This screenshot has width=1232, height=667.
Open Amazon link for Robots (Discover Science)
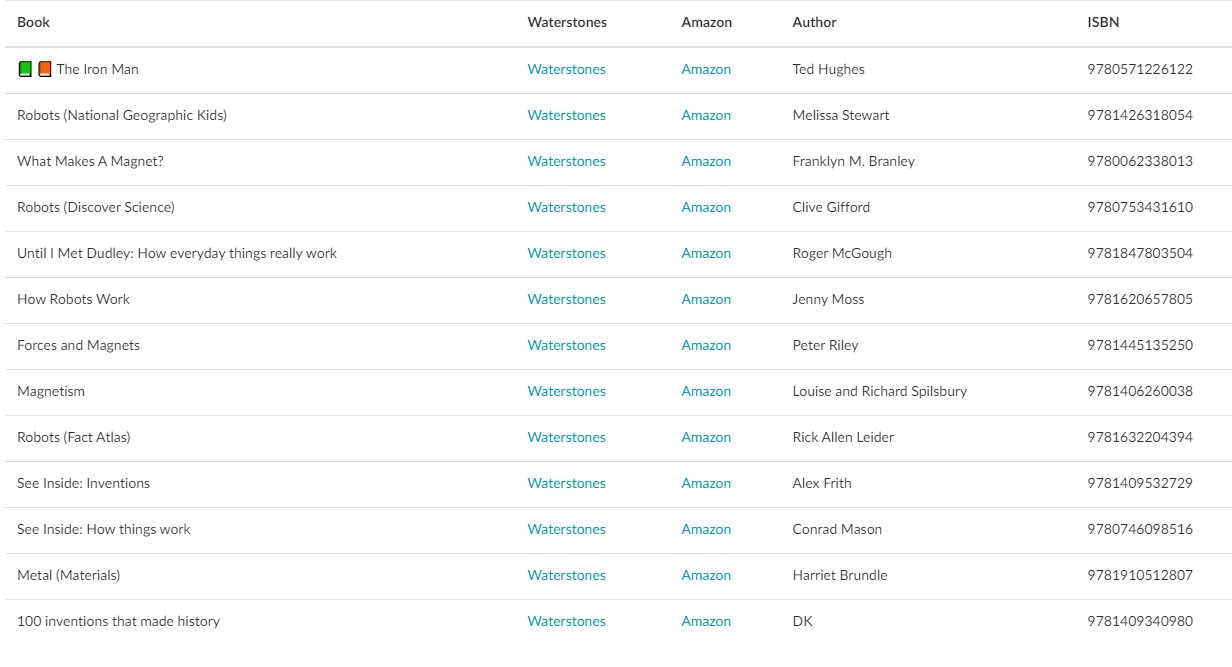coord(706,207)
